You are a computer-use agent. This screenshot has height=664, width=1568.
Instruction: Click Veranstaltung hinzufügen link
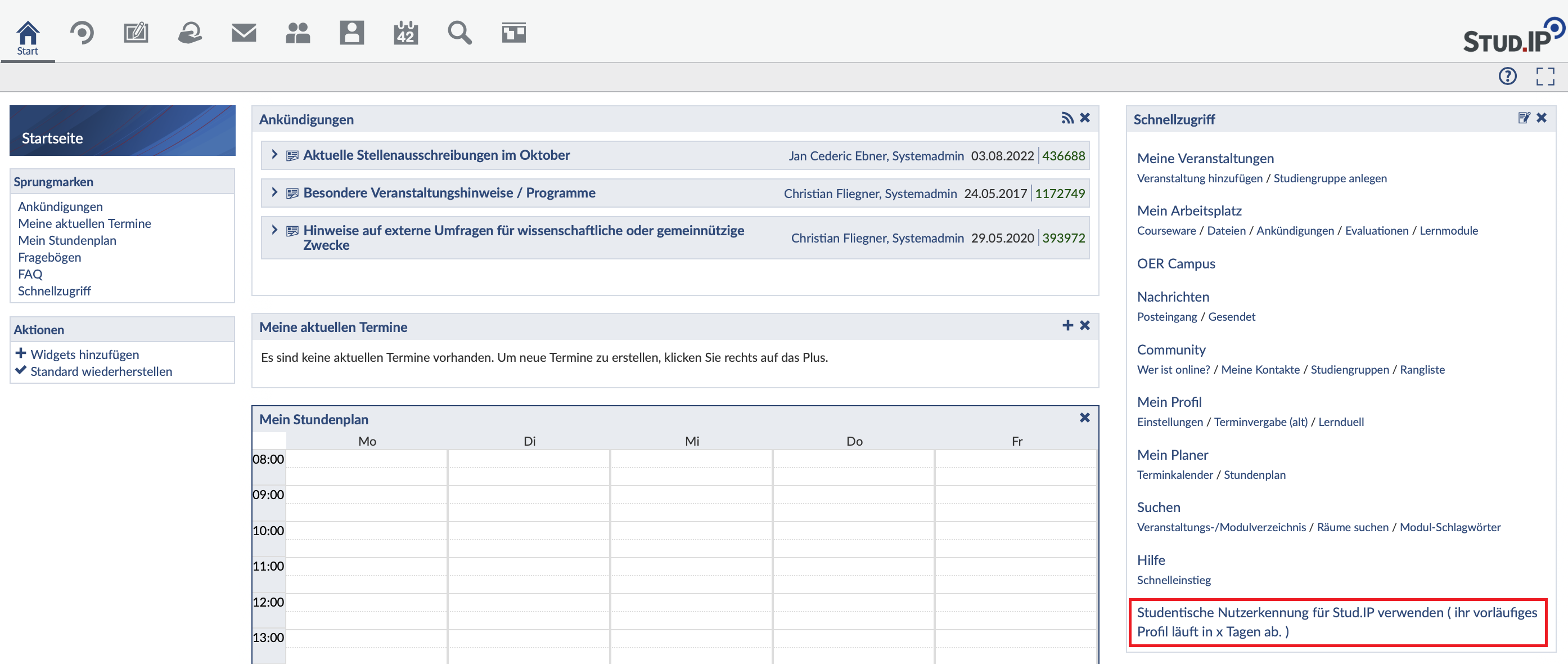[x=1200, y=178]
